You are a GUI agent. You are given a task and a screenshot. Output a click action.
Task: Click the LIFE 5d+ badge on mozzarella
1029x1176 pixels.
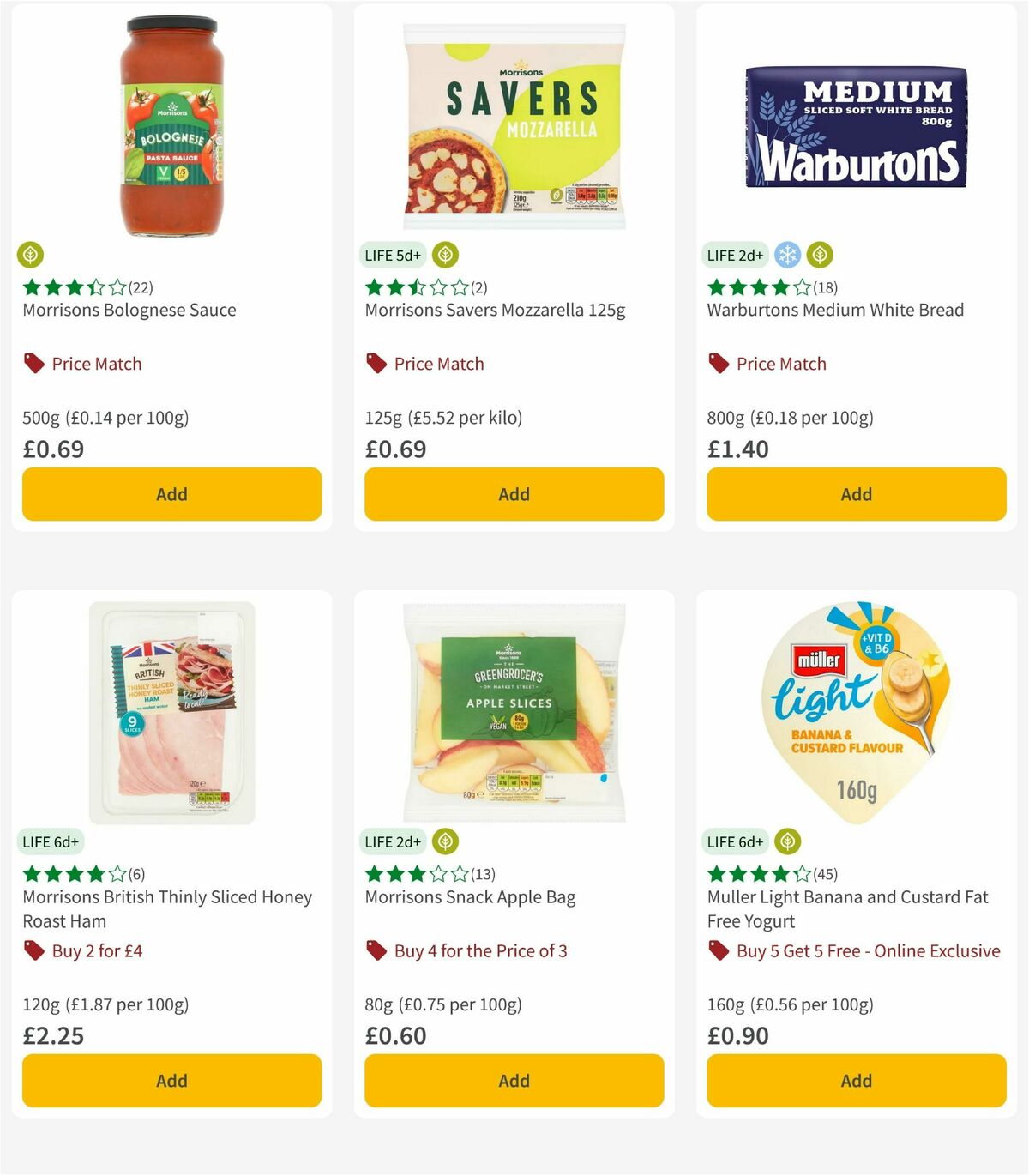point(393,254)
